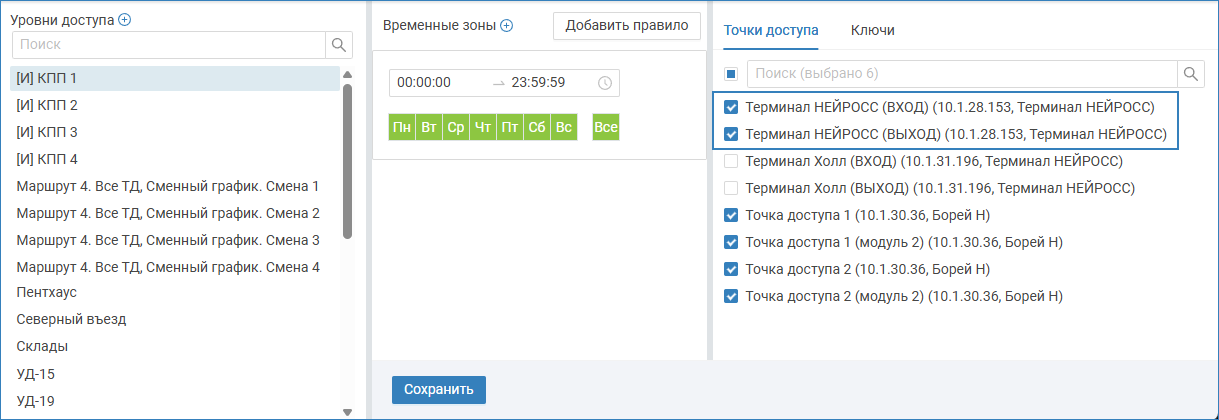Uncheck Терминал НЕЙРОСС (ВХОД) checkbox
The width and height of the screenshot is (1219, 420).
click(731, 107)
